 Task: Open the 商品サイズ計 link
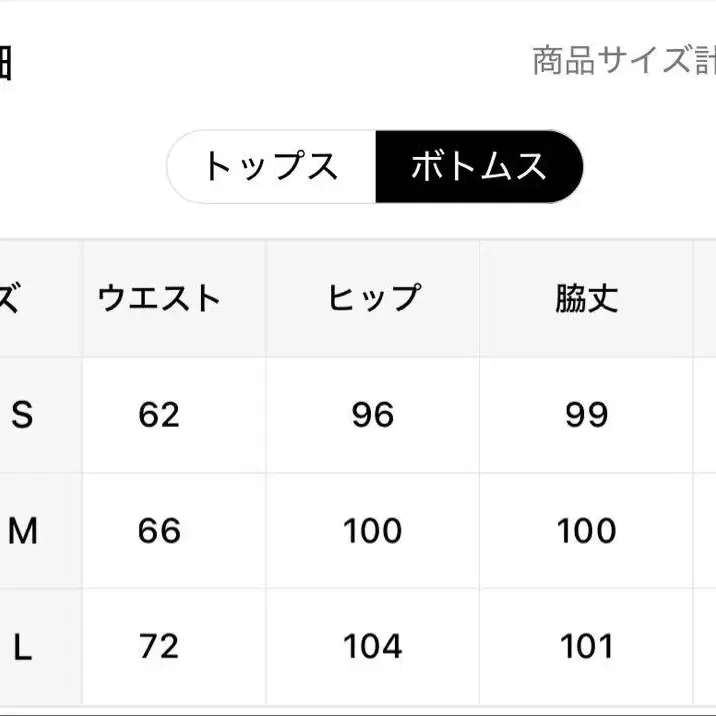coord(623,61)
